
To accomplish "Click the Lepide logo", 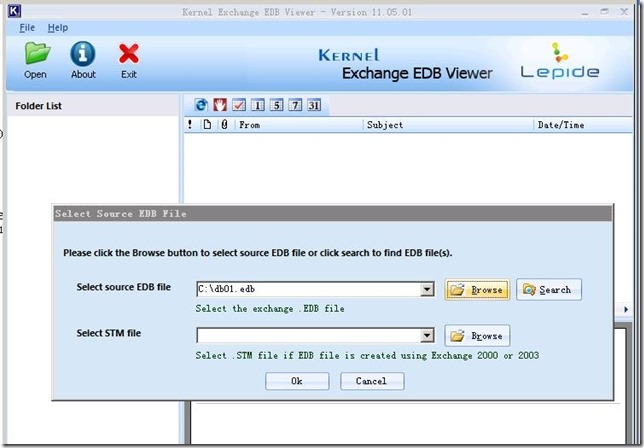I will pos(560,60).
